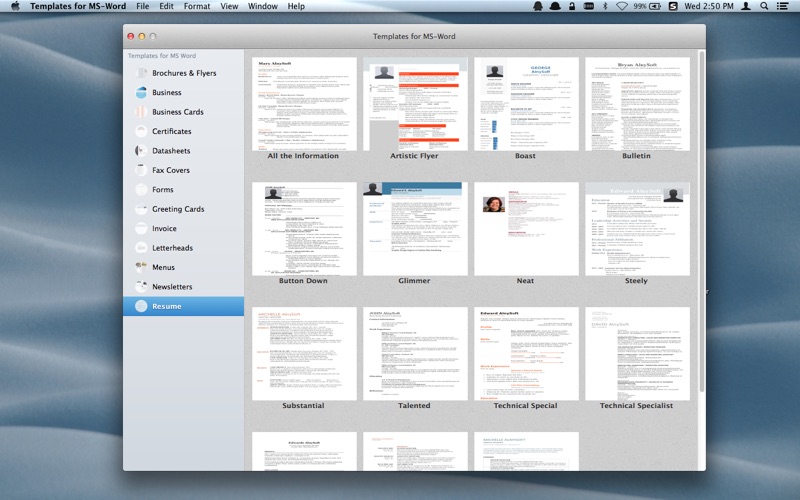Screen dimensions: 800x500
Task: Select the All the Information resume template
Action: (304, 104)
